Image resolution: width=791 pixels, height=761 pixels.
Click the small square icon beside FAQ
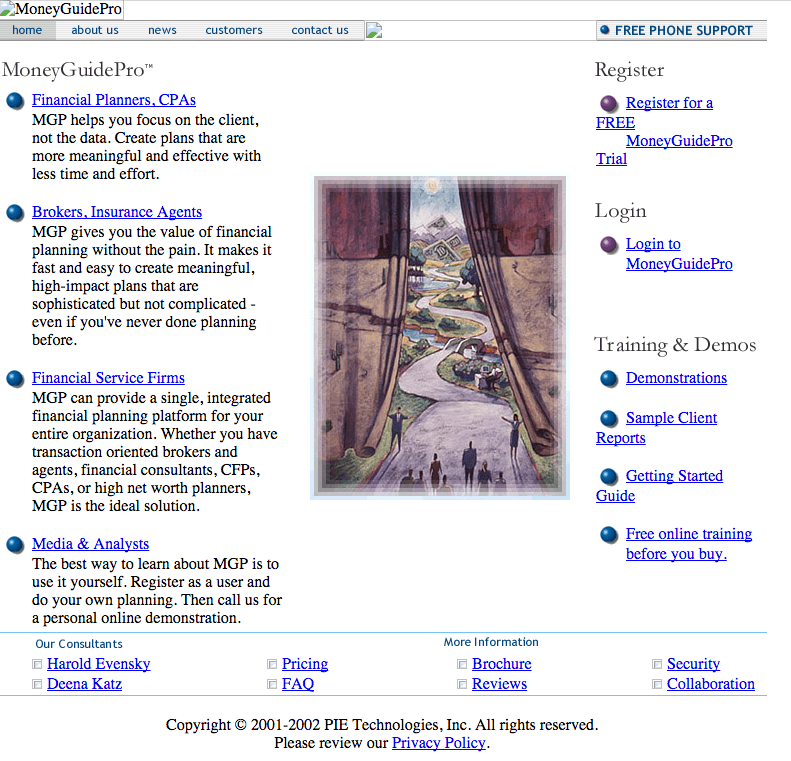pos(272,684)
